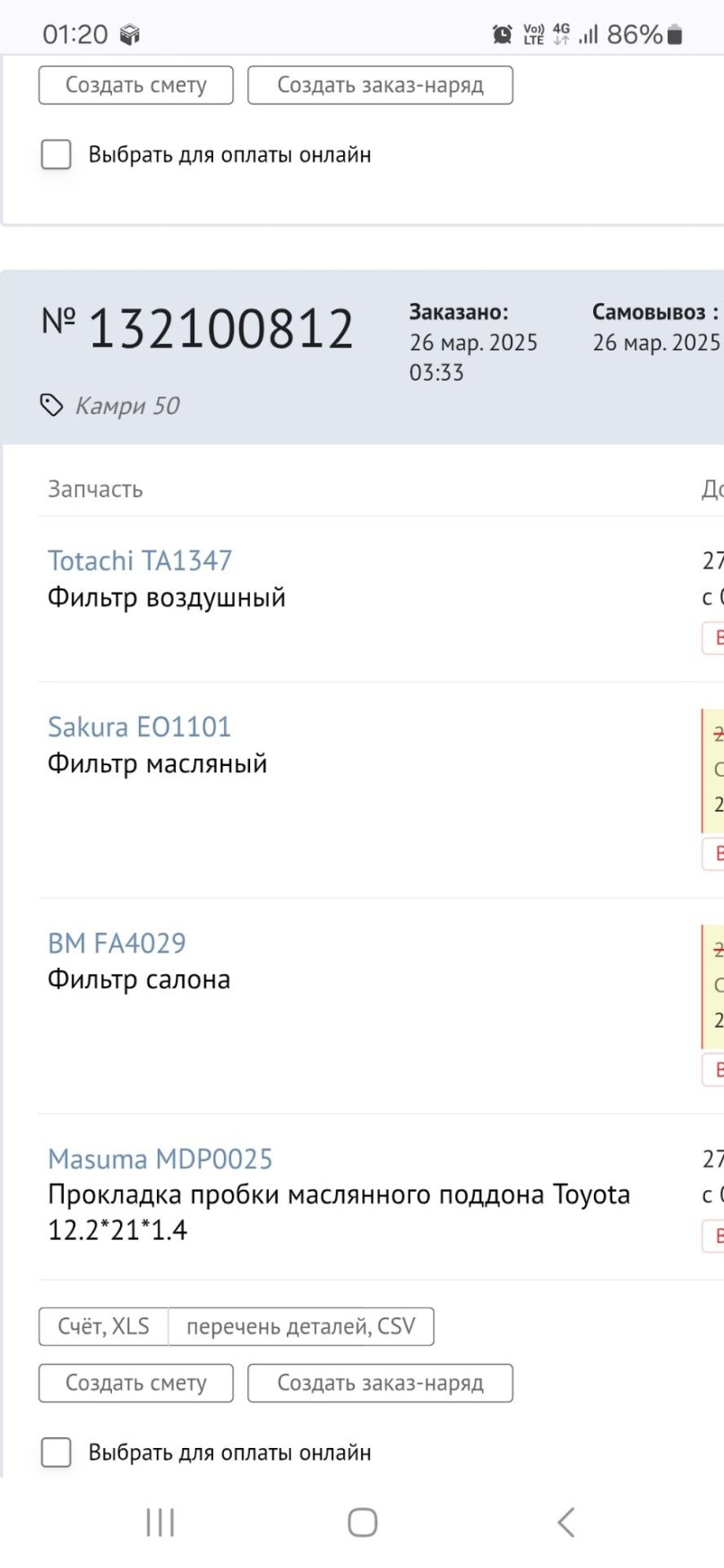The width and height of the screenshot is (724, 1568).
Task: Tap the battery icon in status bar
Action: (x=676, y=35)
